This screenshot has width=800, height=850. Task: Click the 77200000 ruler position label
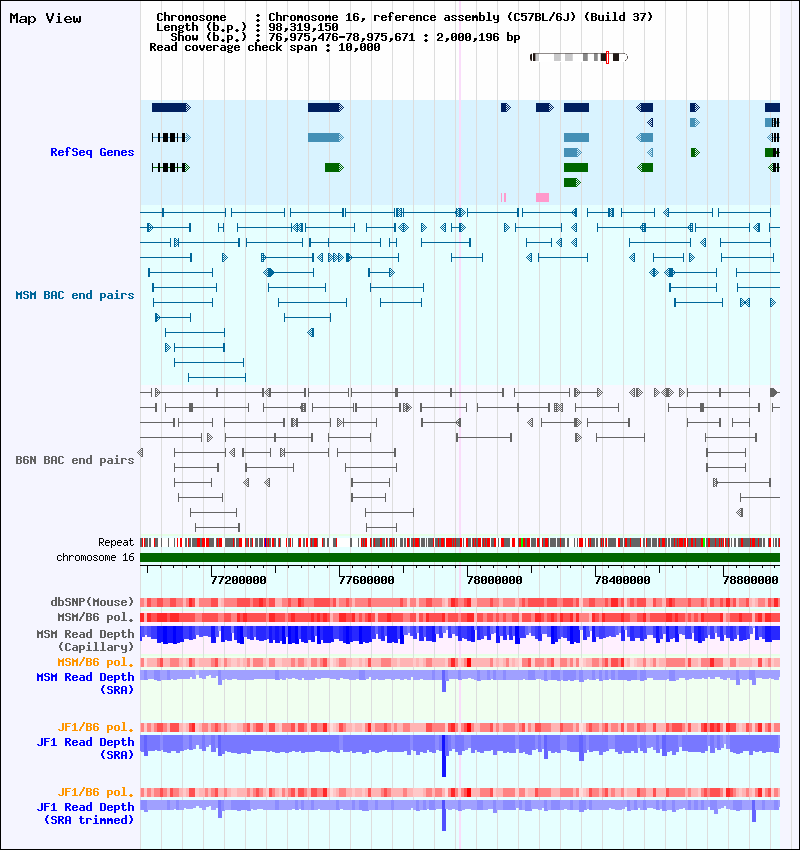coord(238,580)
